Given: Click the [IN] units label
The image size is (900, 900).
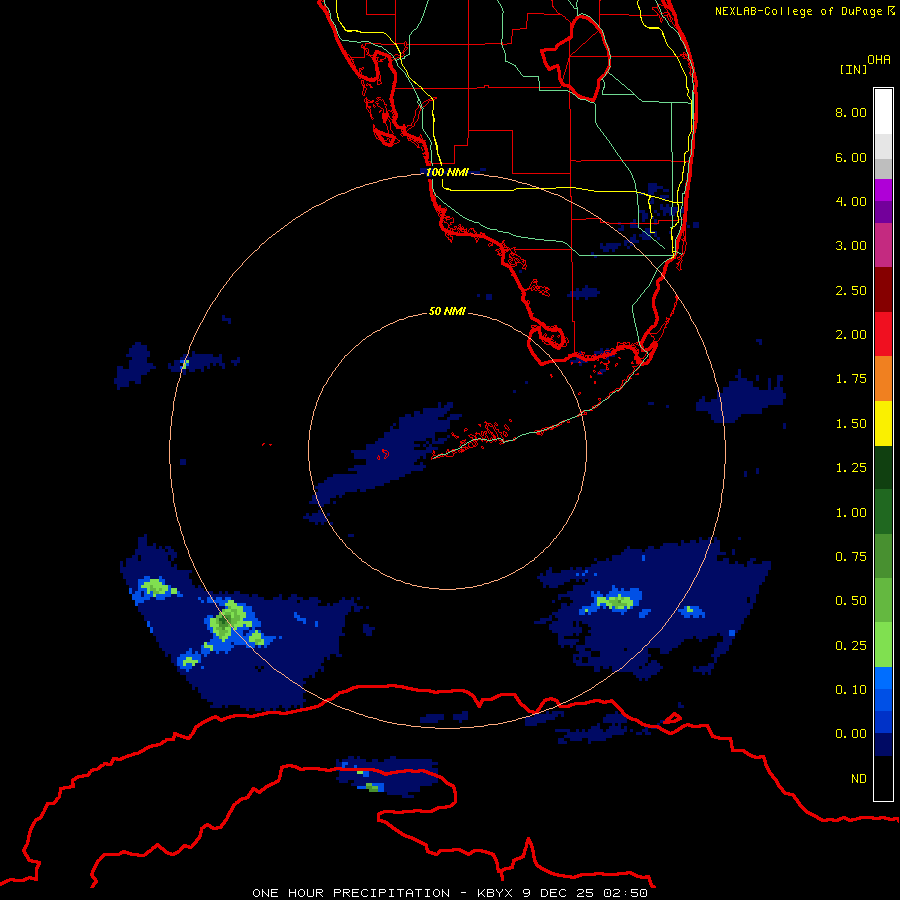Looking at the screenshot, I should [x=854, y=69].
